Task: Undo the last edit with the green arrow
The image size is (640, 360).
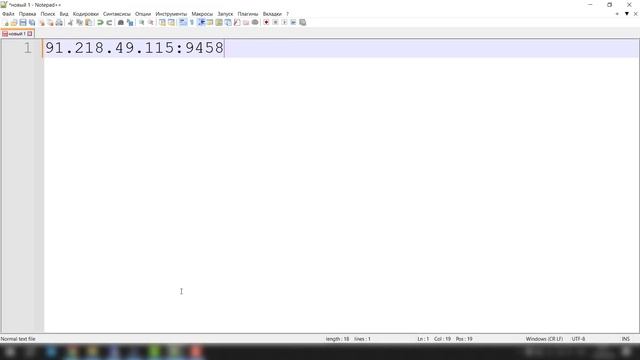Action: pyautogui.click(x=100, y=22)
